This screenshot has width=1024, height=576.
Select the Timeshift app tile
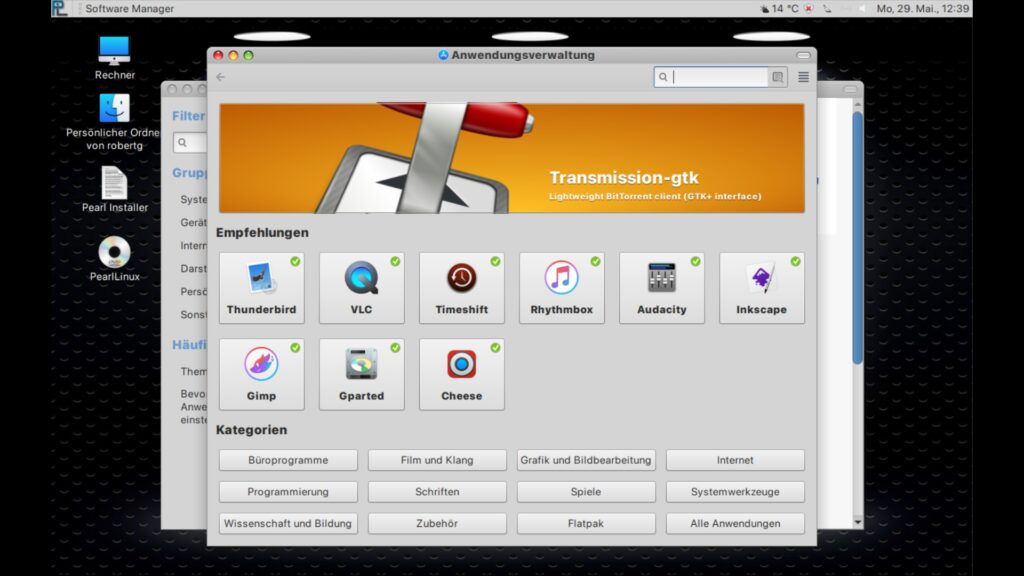tap(462, 288)
